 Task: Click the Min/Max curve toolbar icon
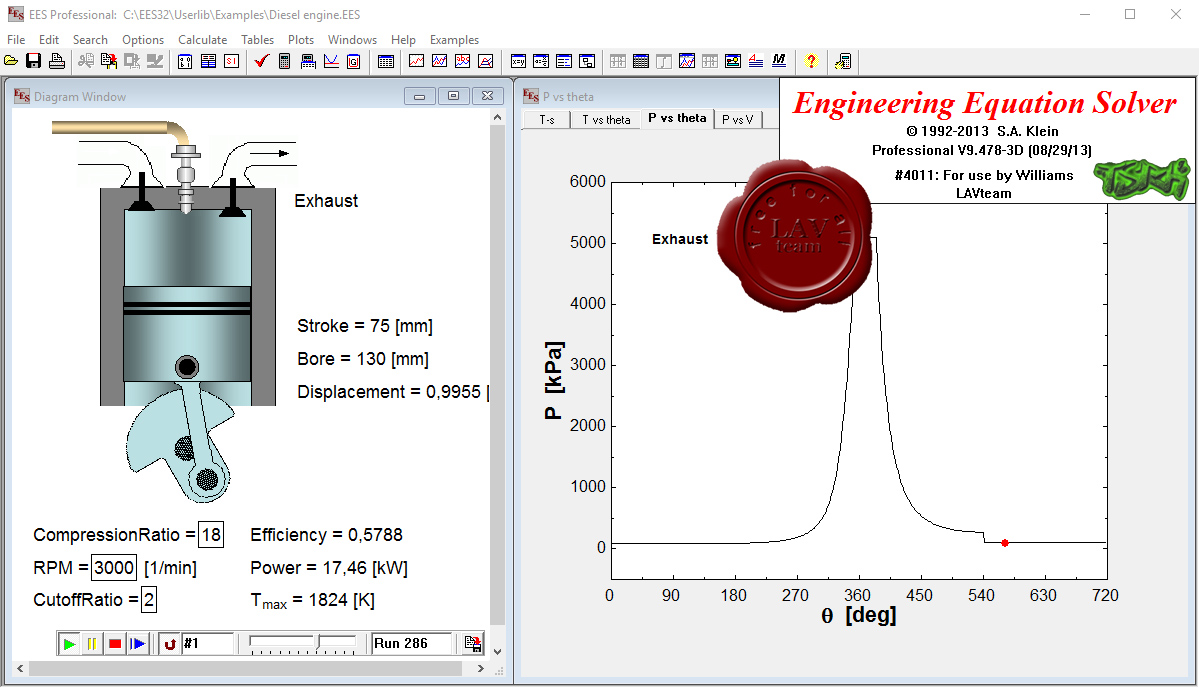click(331, 61)
